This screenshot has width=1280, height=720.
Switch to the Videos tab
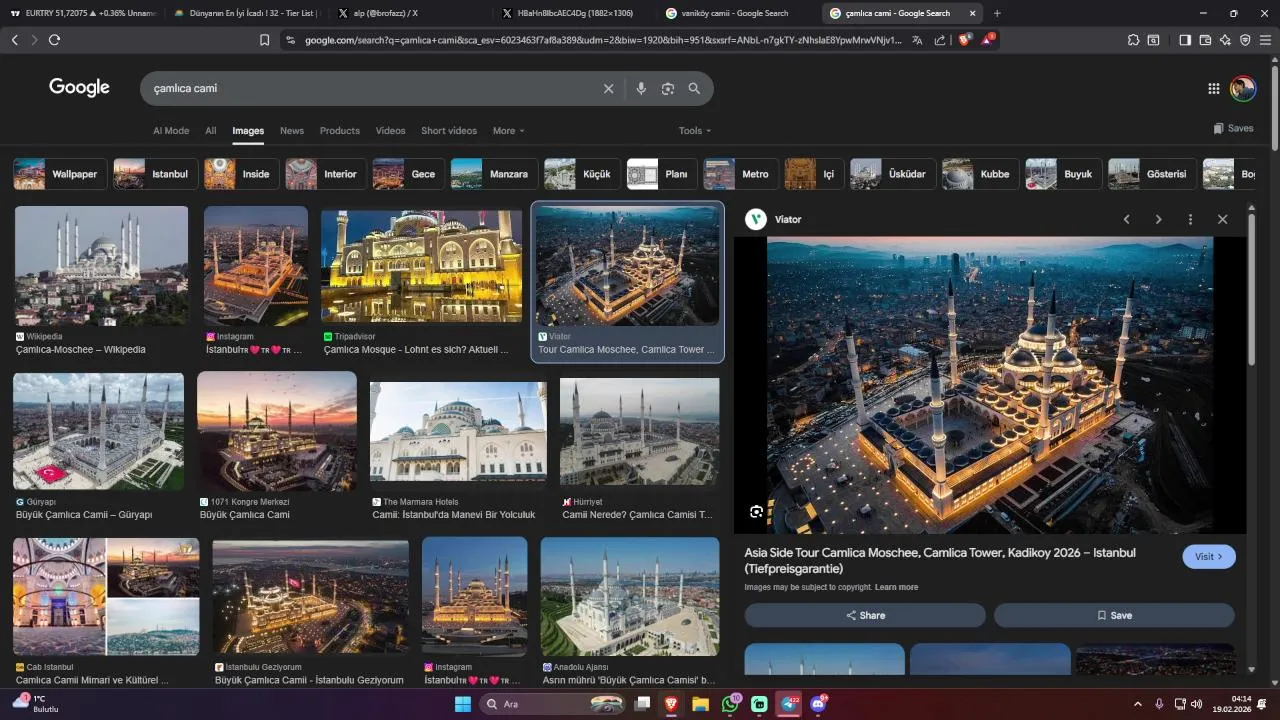(391, 131)
